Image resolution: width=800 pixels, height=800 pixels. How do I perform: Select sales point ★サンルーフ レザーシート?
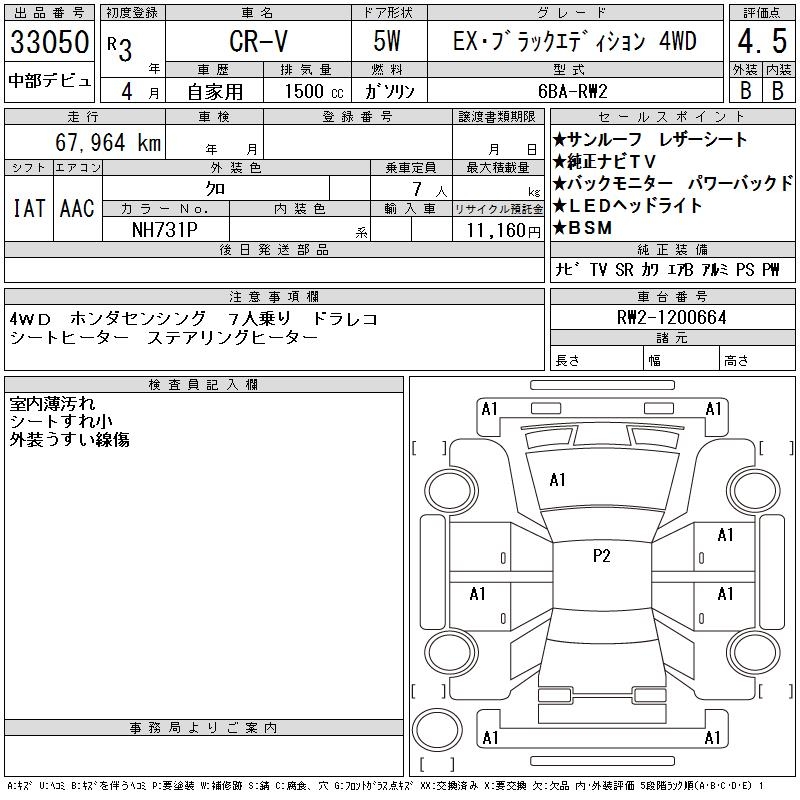click(x=650, y=139)
